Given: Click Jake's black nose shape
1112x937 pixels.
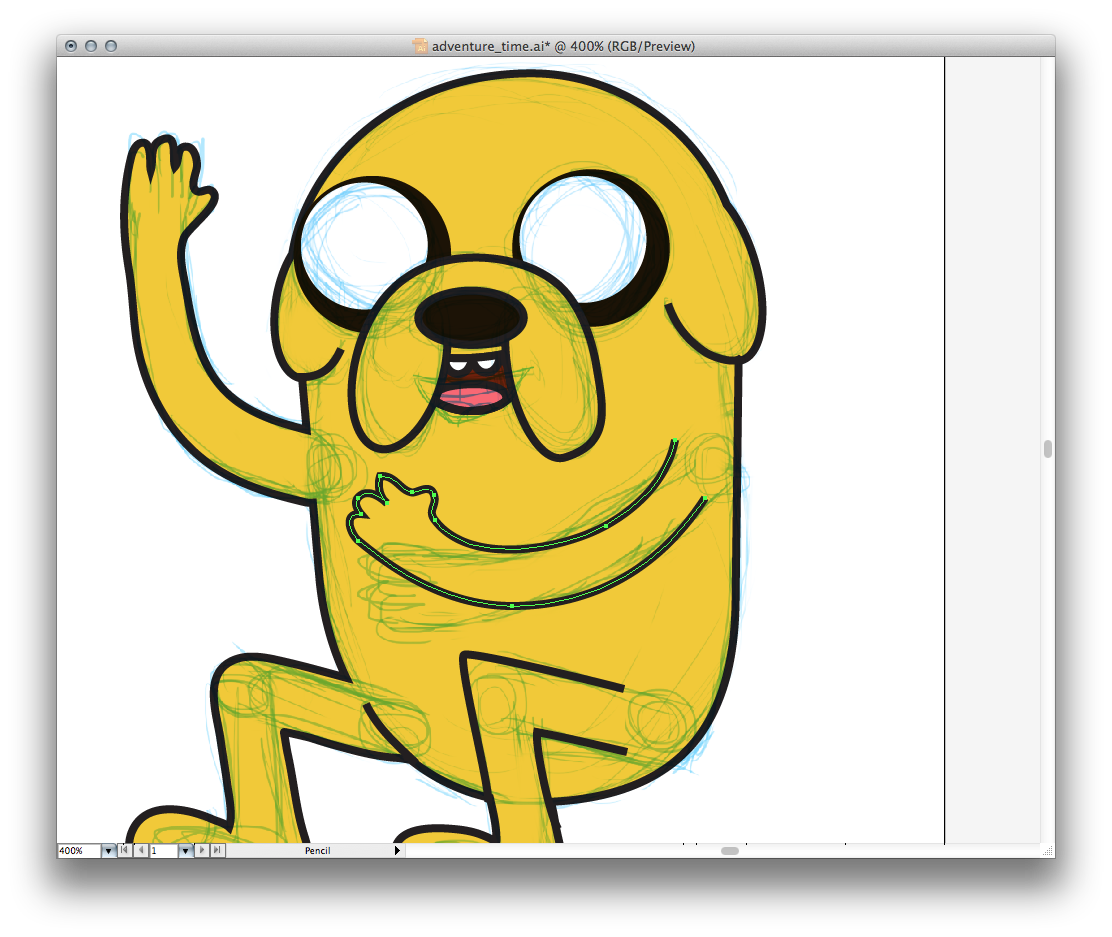Looking at the screenshot, I should (x=472, y=316).
